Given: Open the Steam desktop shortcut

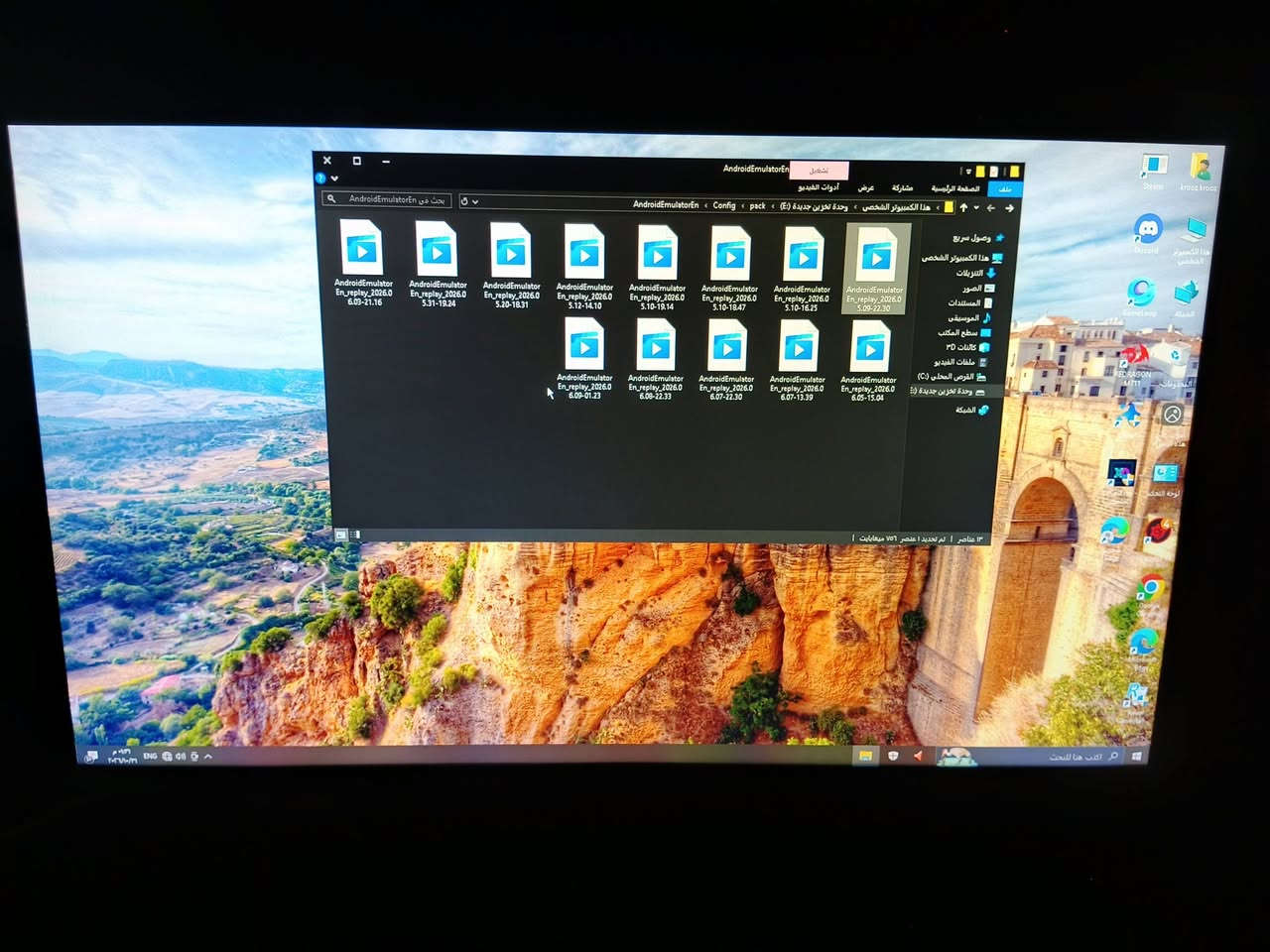Looking at the screenshot, I should coord(1153,171).
